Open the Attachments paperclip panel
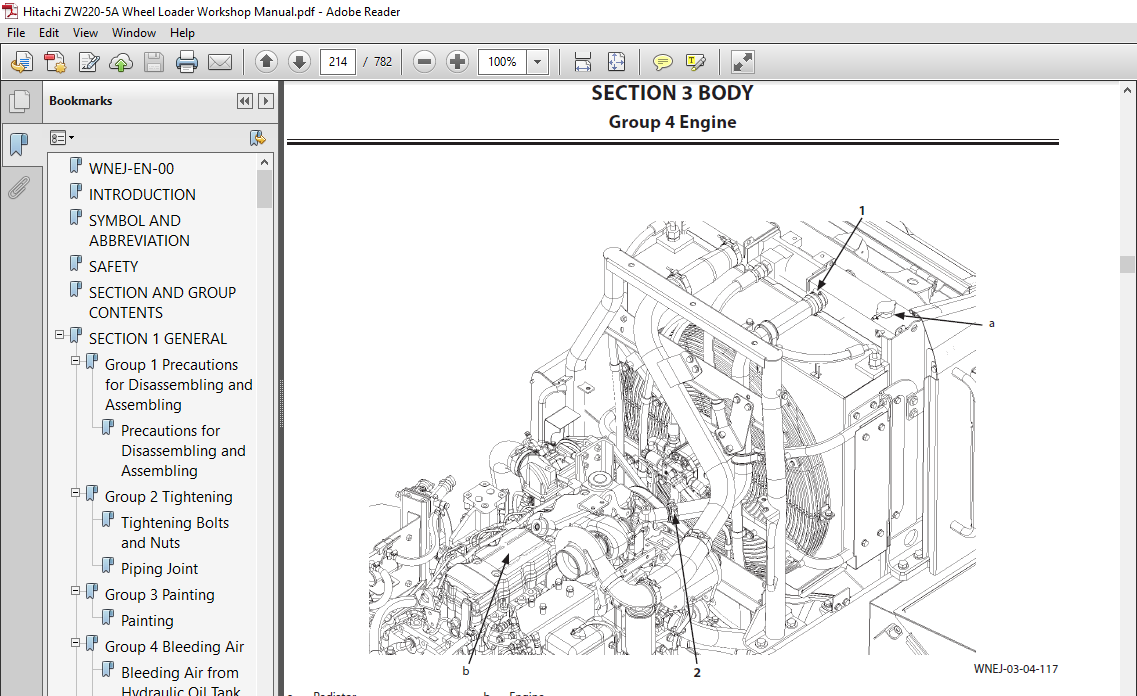Image resolution: width=1137 pixels, height=696 pixels. (x=19, y=188)
